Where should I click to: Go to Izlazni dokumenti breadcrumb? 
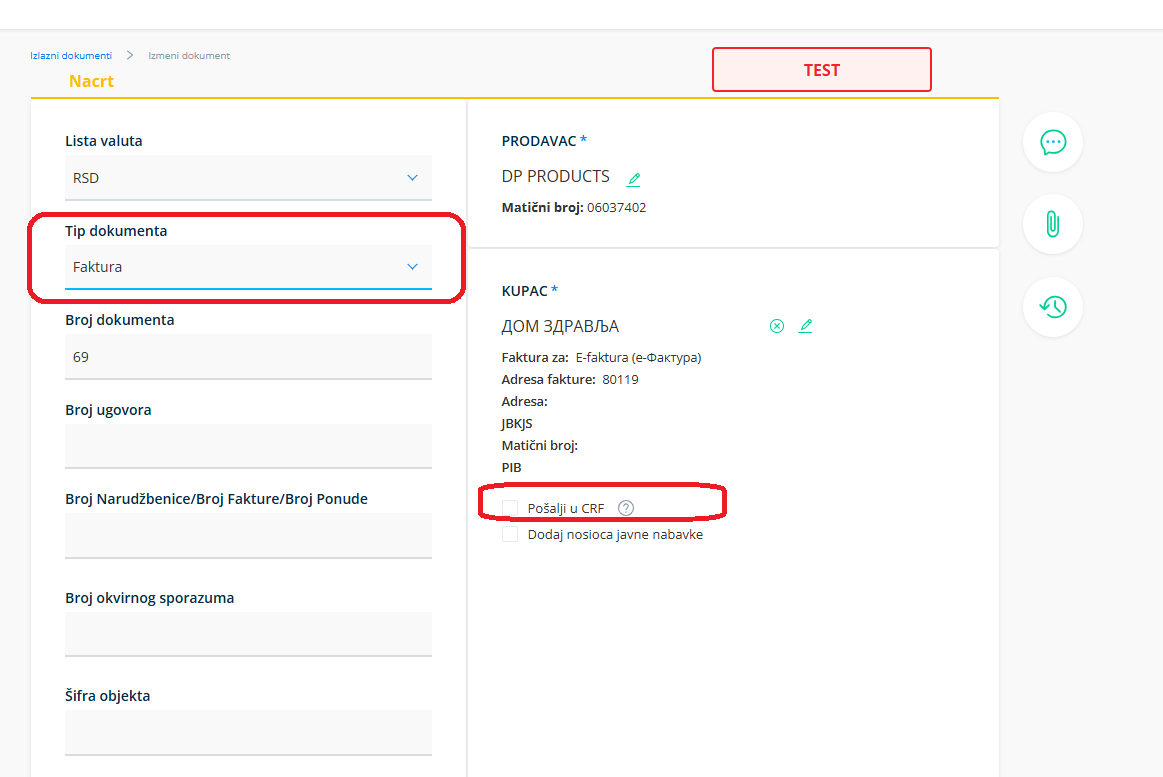pos(71,55)
